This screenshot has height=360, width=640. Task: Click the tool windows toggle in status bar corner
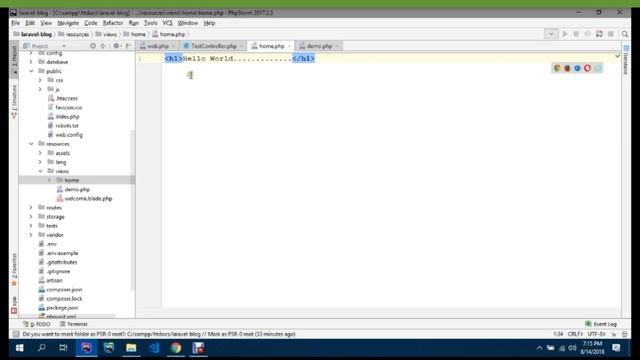pyautogui.click(x=16, y=334)
